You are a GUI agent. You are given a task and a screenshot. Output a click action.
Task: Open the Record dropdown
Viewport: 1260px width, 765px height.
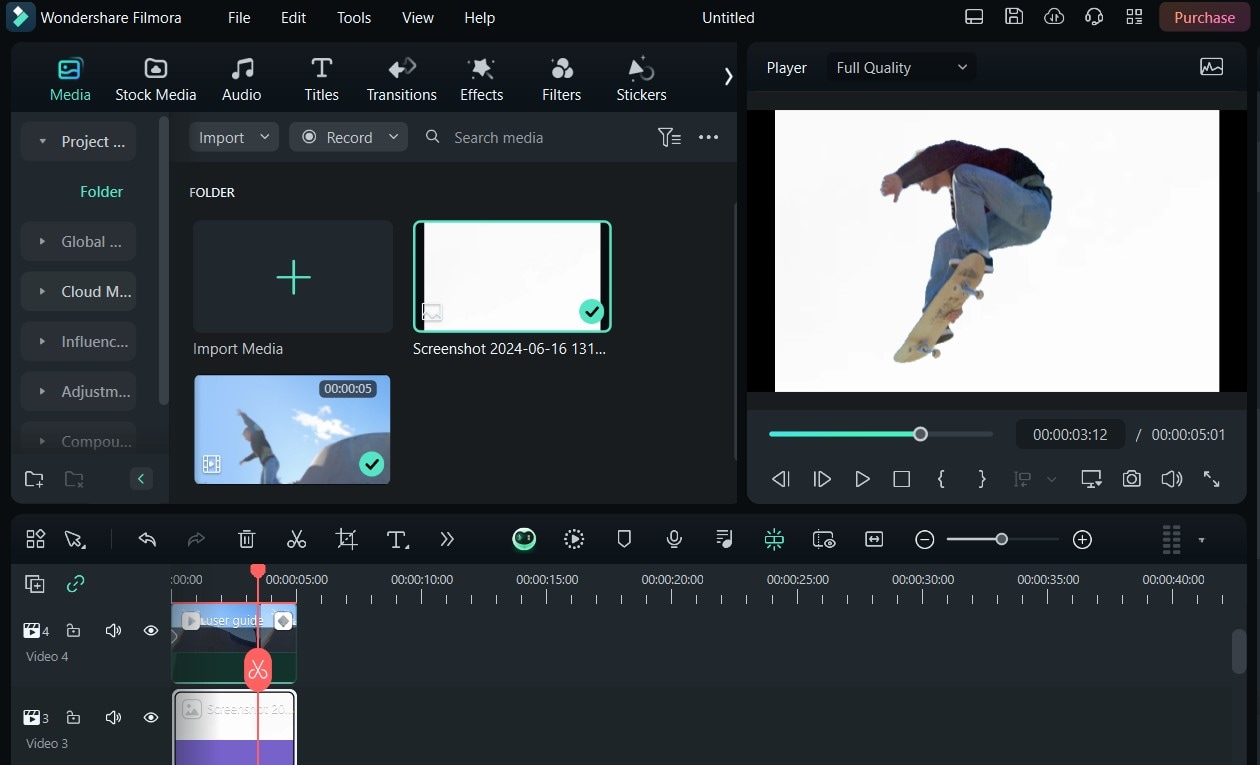click(x=349, y=137)
